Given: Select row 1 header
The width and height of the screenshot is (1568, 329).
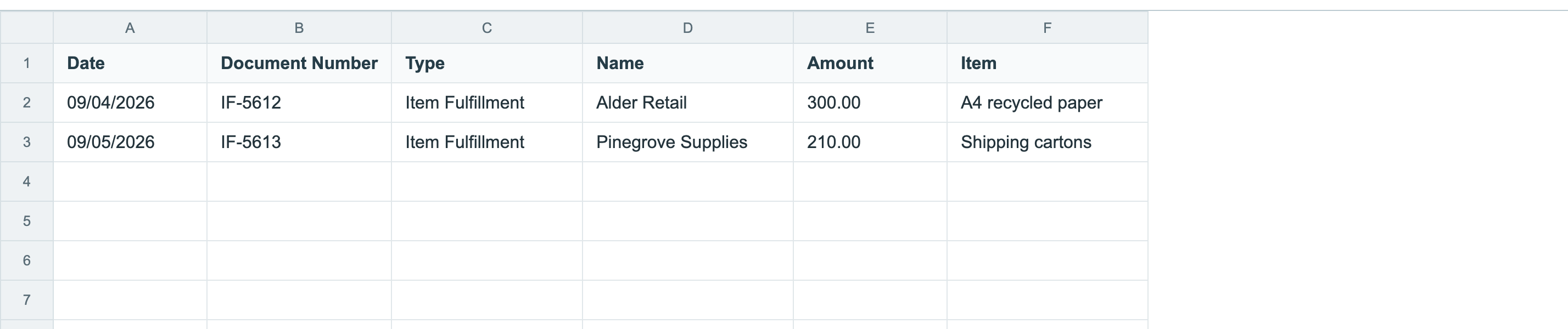Looking at the screenshot, I should tap(27, 63).
